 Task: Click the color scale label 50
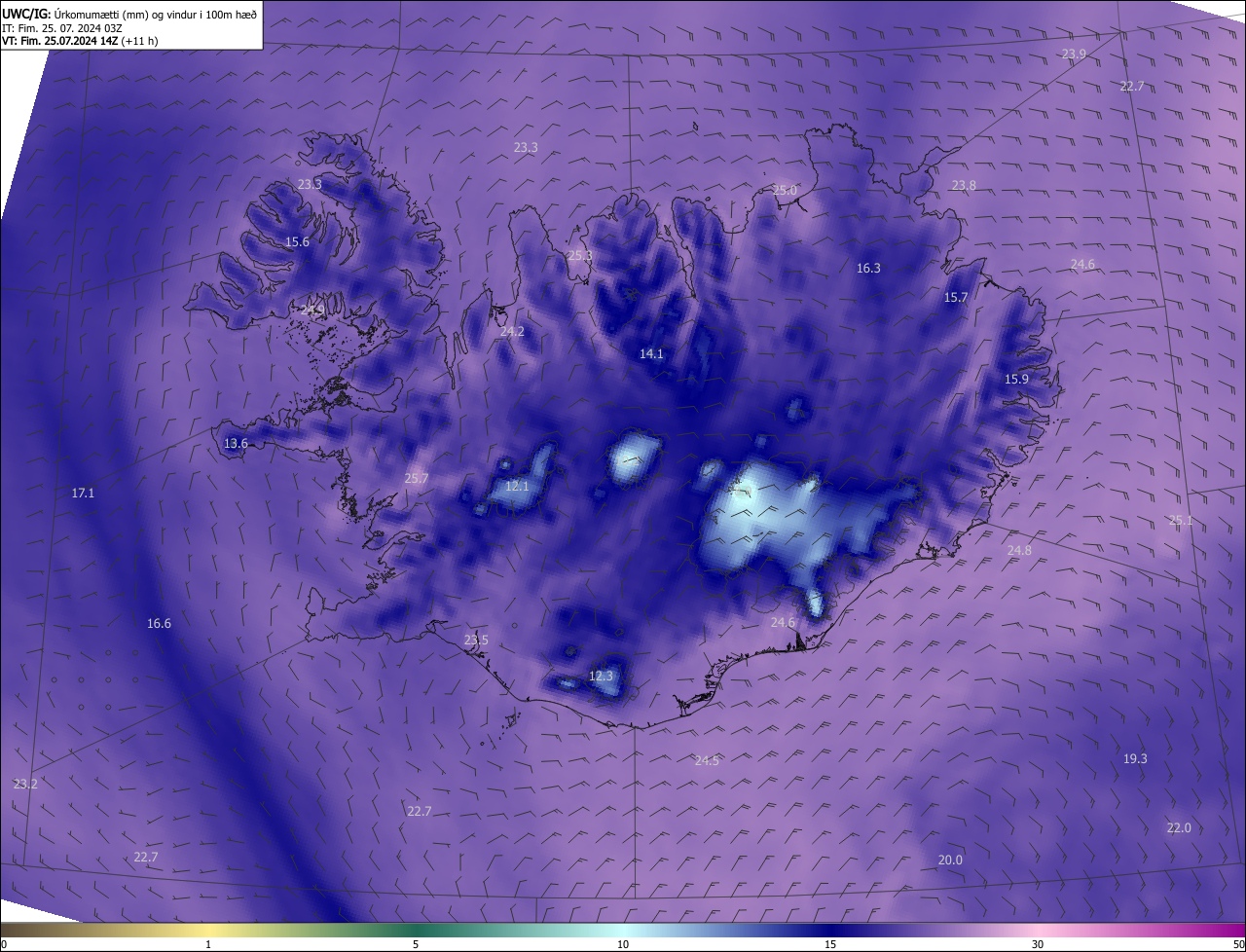coord(1238,944)
